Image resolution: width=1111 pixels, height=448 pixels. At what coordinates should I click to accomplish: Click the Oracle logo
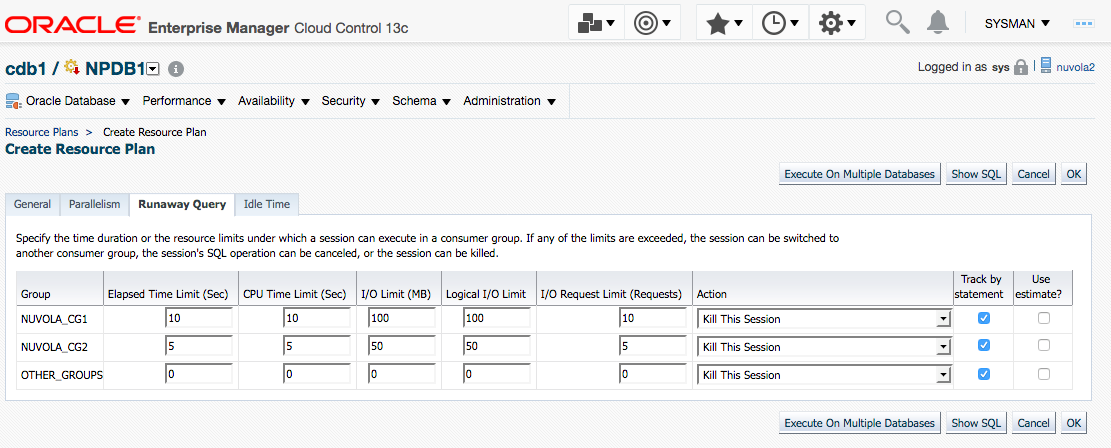pyautogui.click(x=72, y=26)
